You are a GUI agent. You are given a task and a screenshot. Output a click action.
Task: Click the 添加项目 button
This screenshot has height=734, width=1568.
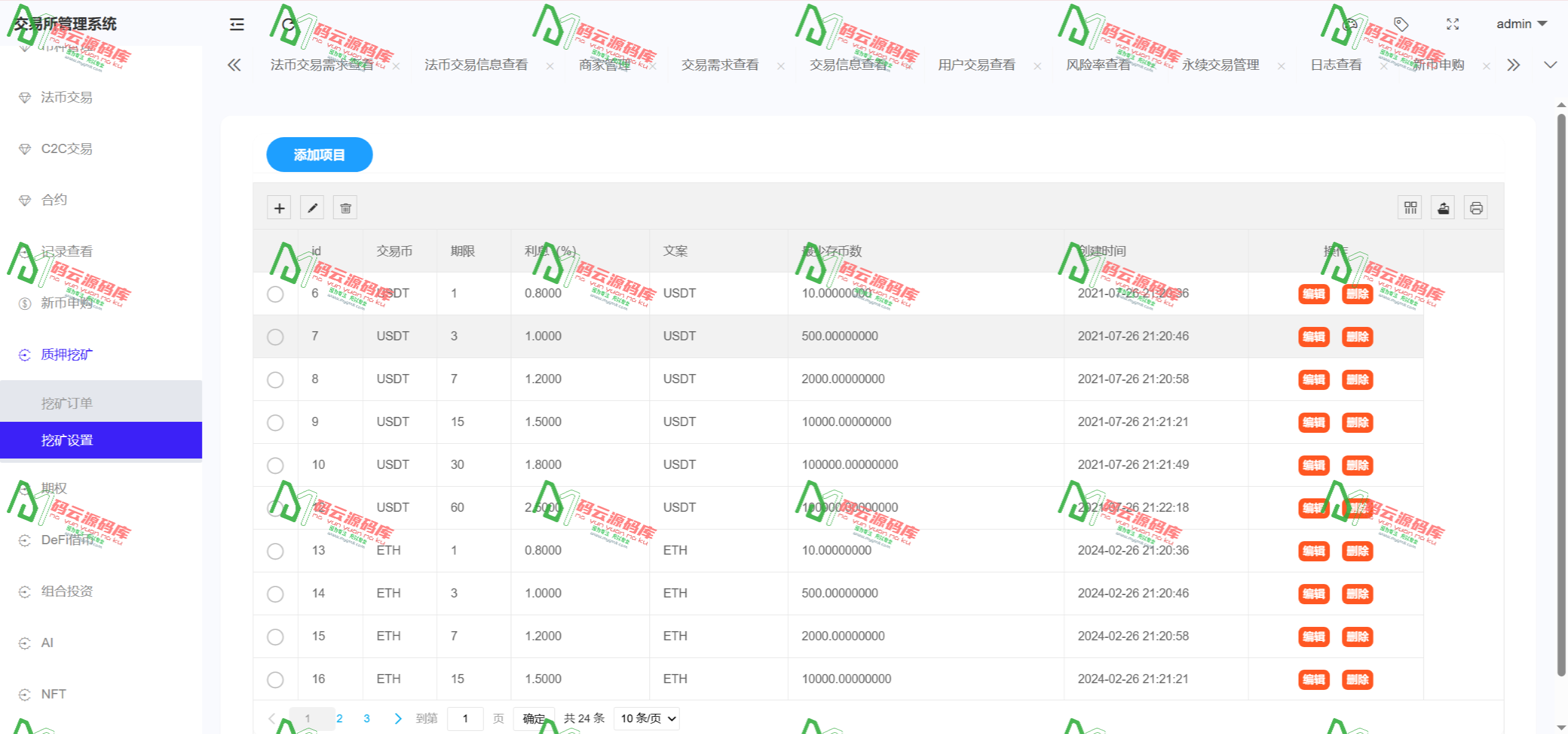[x=319, y=154]
